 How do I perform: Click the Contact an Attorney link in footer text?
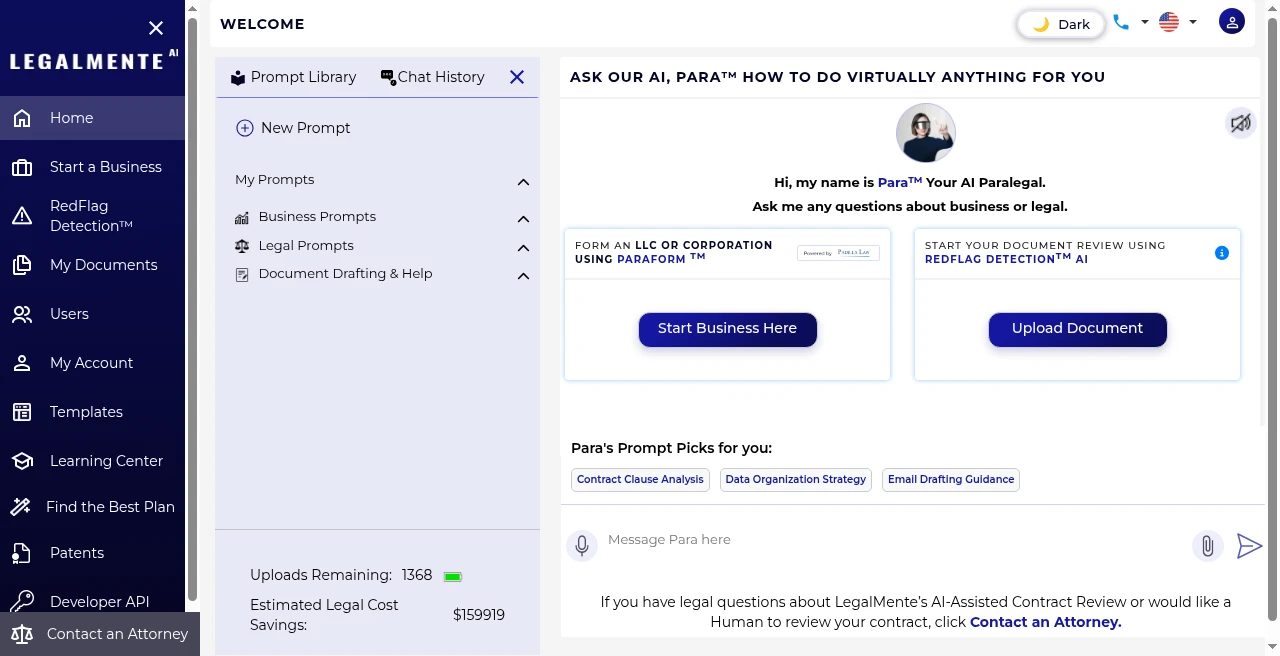coord(1046,622)
